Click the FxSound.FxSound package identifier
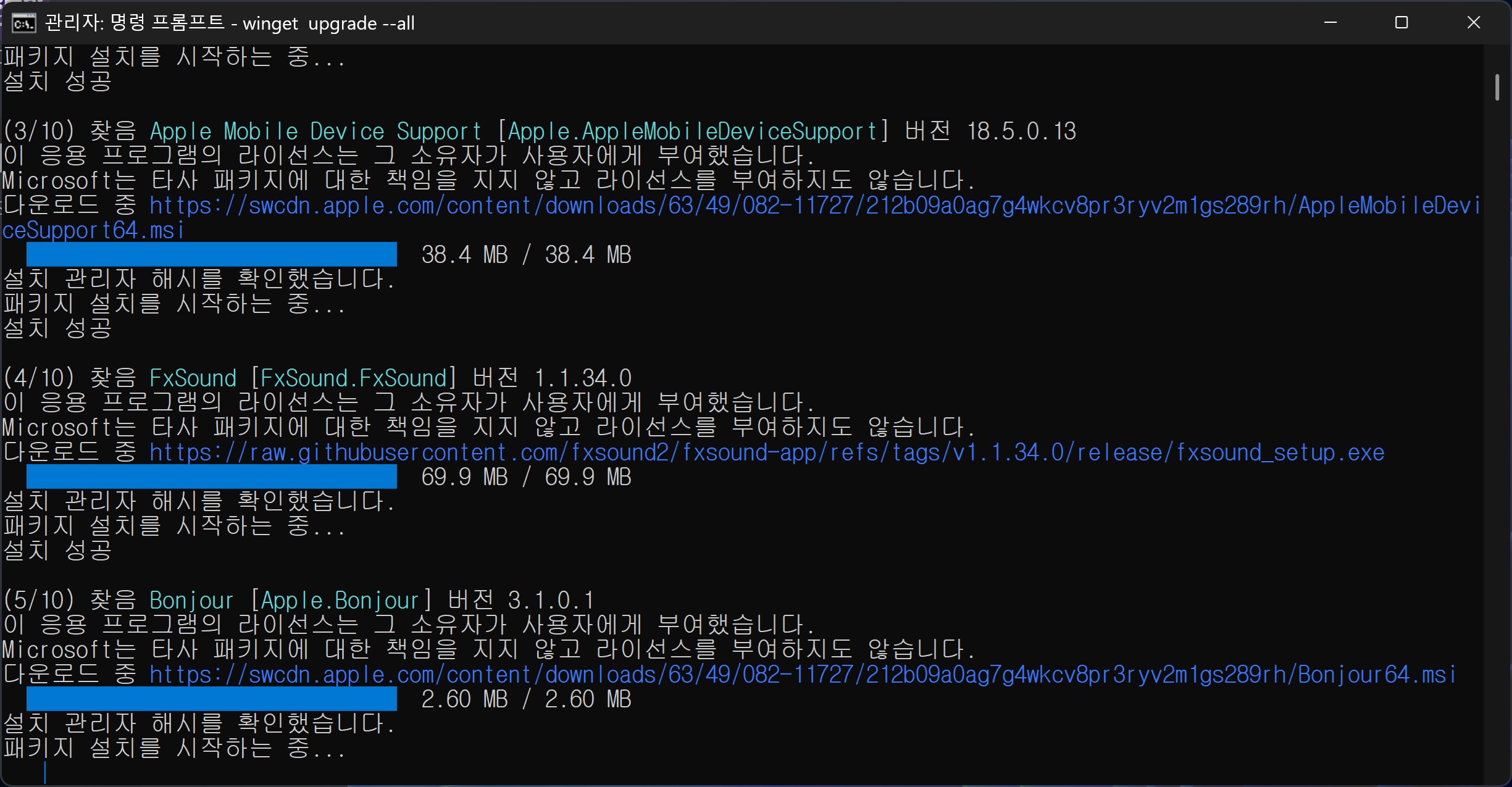This screenshot has width=1512, height=787. coord(353,378)
